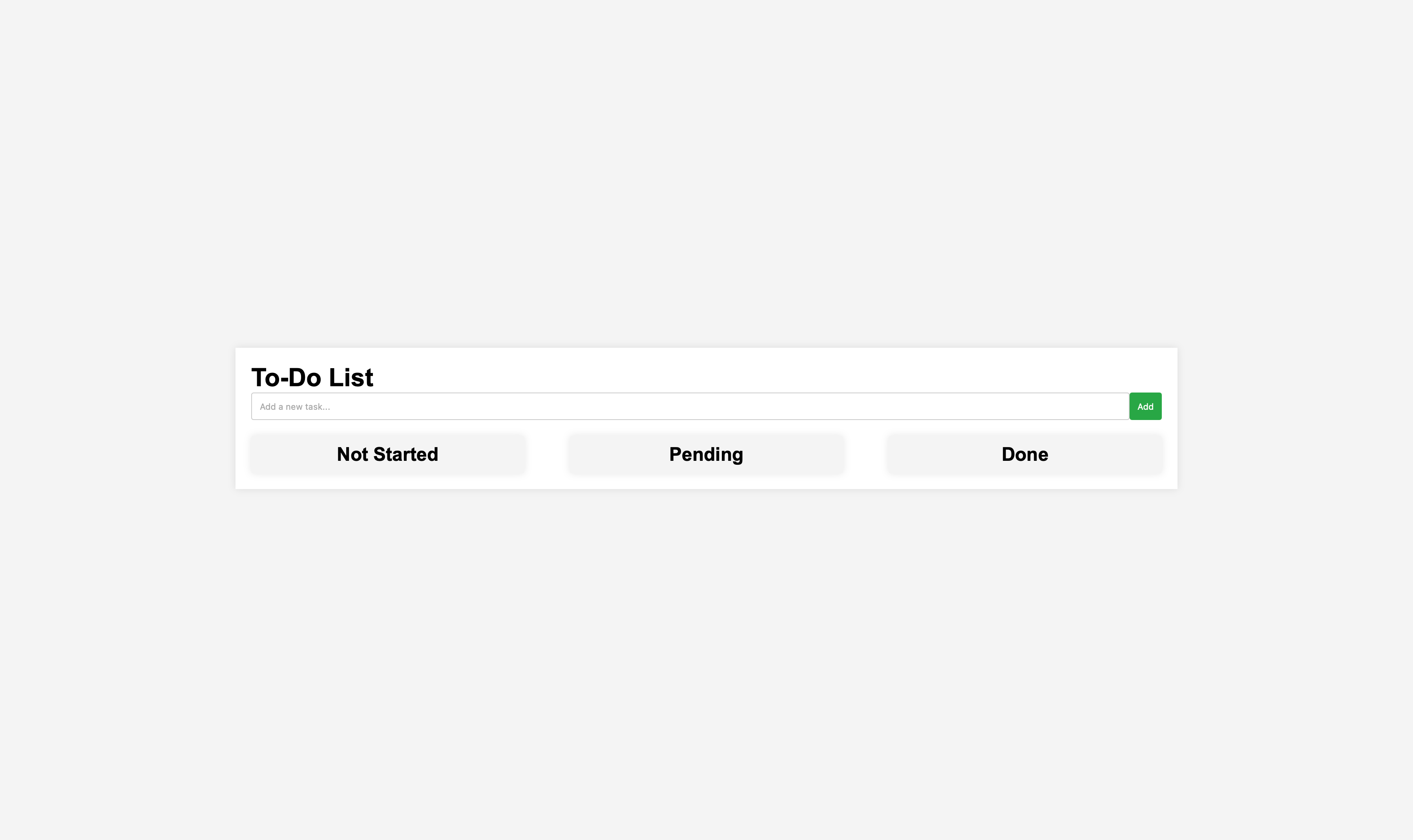Screen dimensions: 1413x840
Task: Click the green Add button
Action: pos(1145,406)
